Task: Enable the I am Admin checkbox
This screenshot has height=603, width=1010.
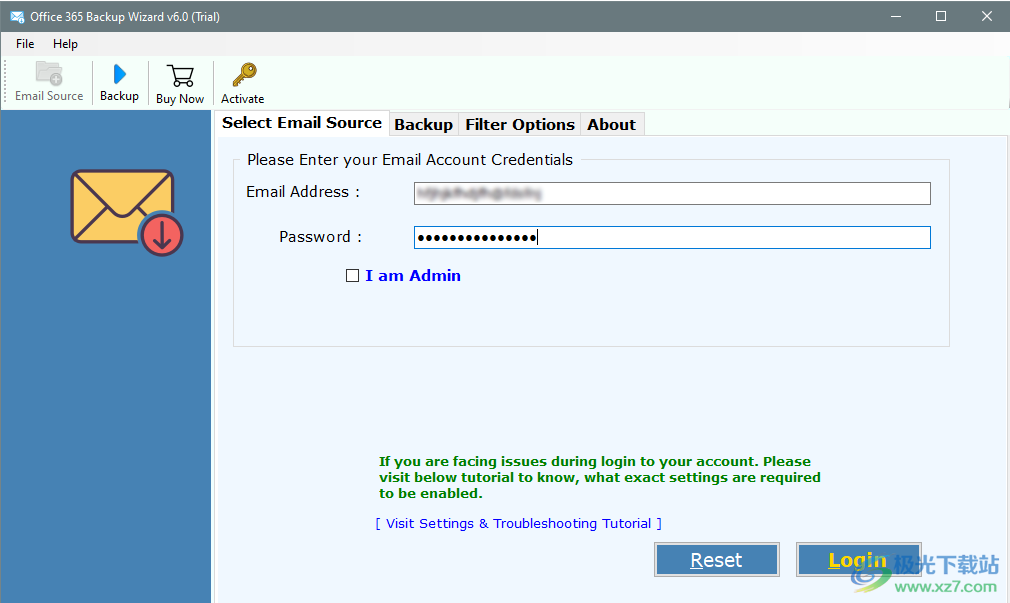Action: click(x=352, y=275)
